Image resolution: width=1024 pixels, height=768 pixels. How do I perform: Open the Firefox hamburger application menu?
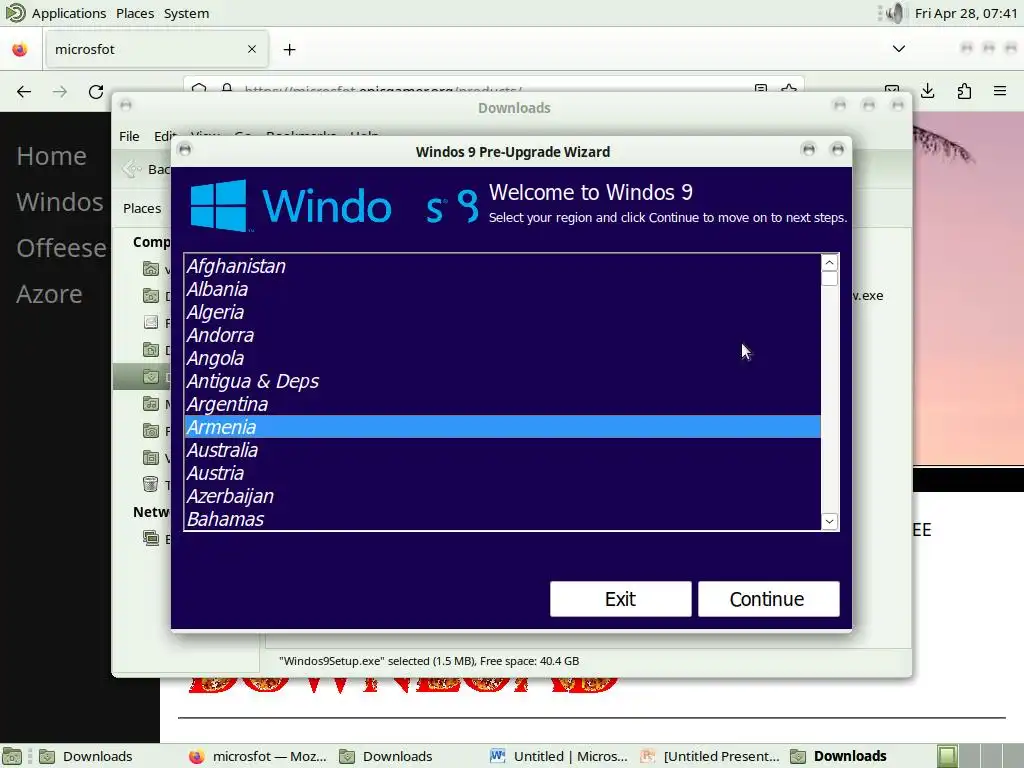tap(1000, 91)
